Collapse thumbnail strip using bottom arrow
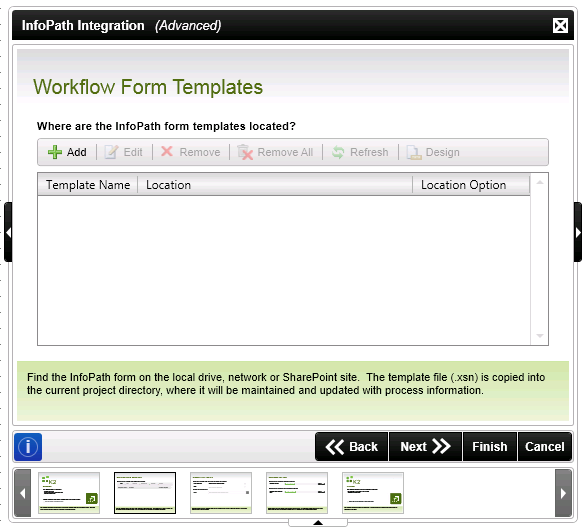587x529 pixels. (x=318, y=523)
